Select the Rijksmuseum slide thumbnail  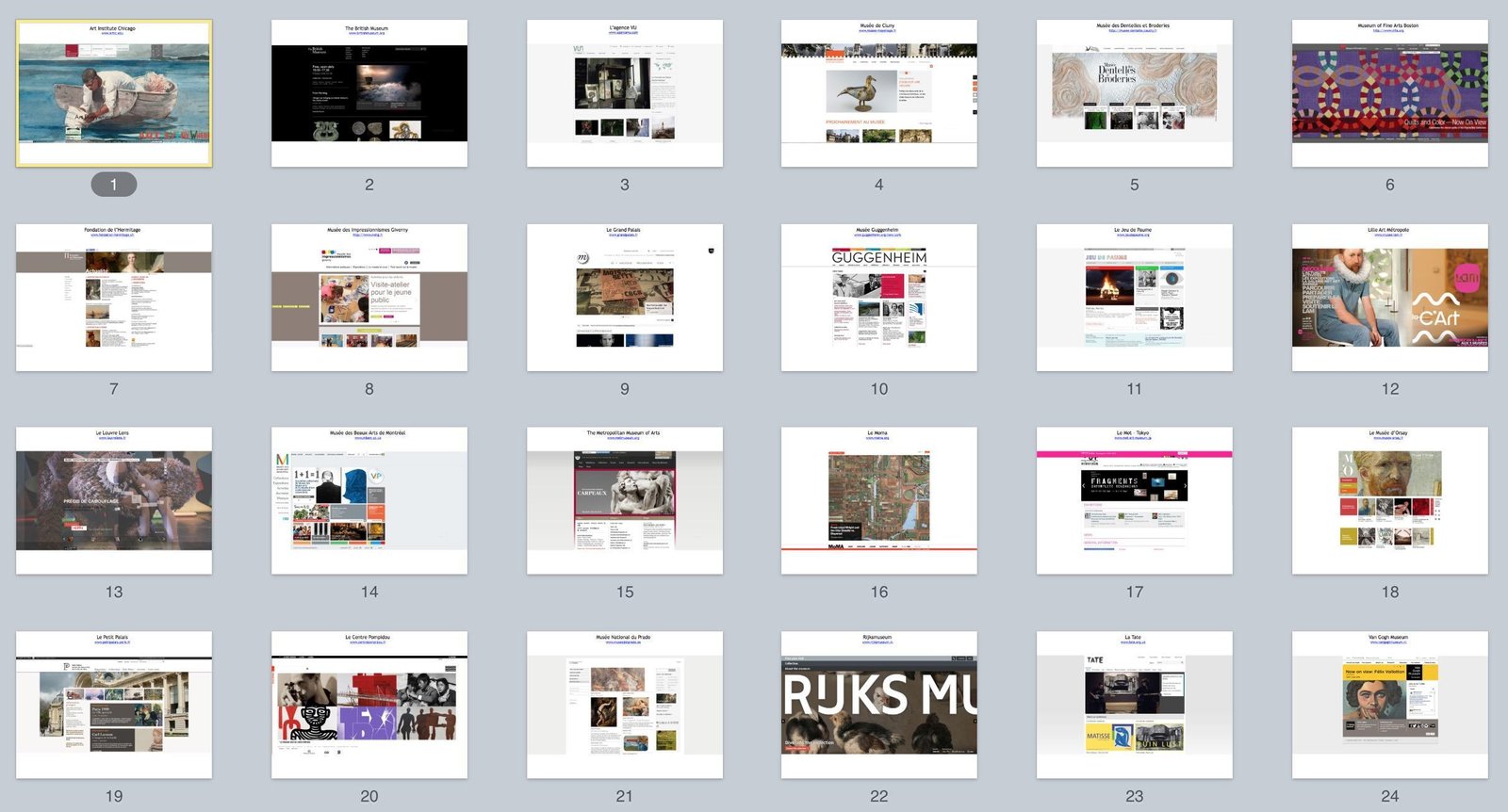(879, 705)
